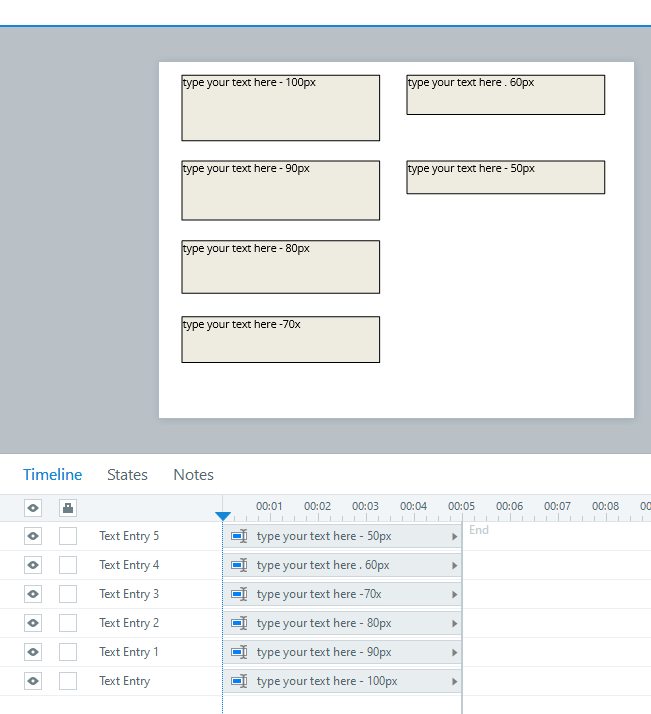This screenshot has width=651, height=714.
Task: Lock Text Entry 3 using its lock box
Action: (x=68, y=594)
